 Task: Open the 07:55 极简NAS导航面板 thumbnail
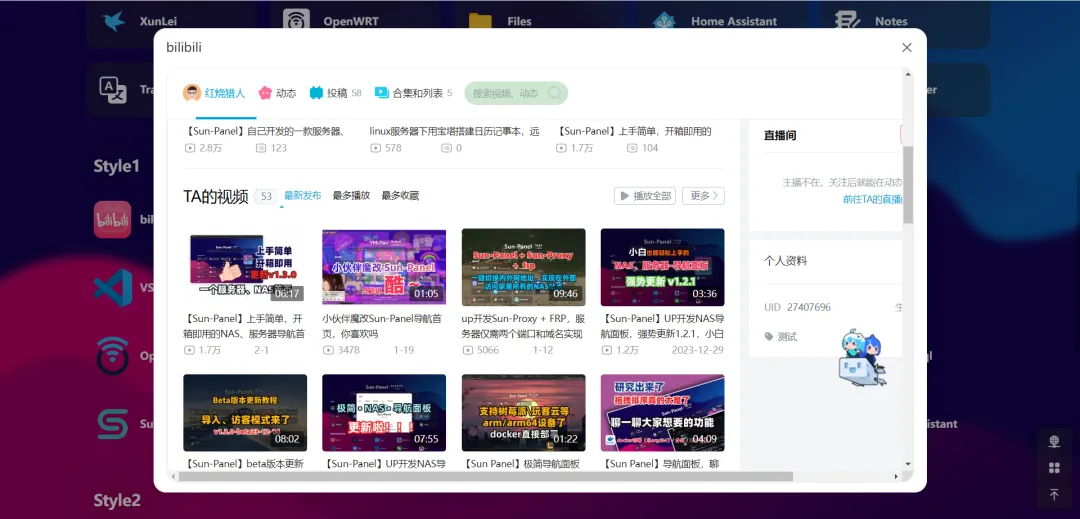click(x=384, y=413)
